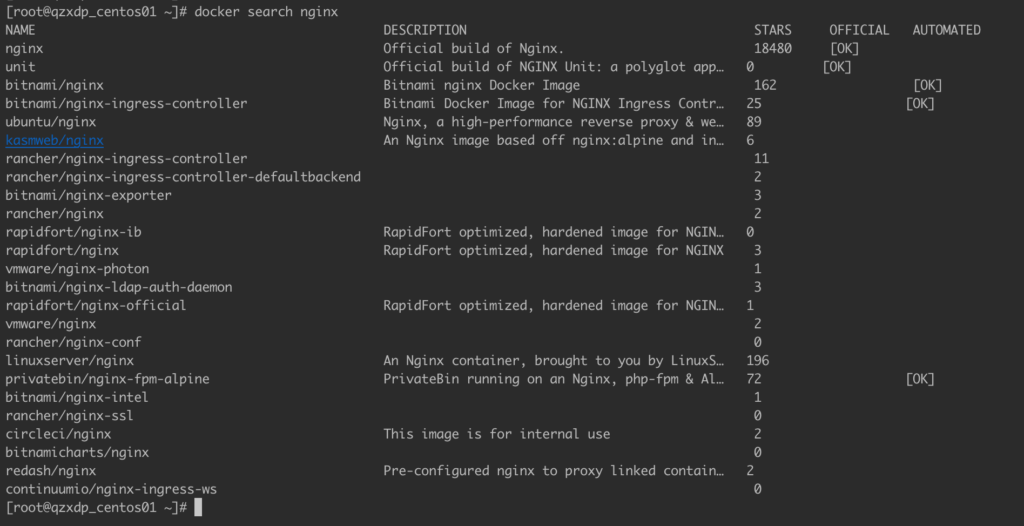1024x526 pixels.
Task: Click the NAME column header
Action: 20,30
